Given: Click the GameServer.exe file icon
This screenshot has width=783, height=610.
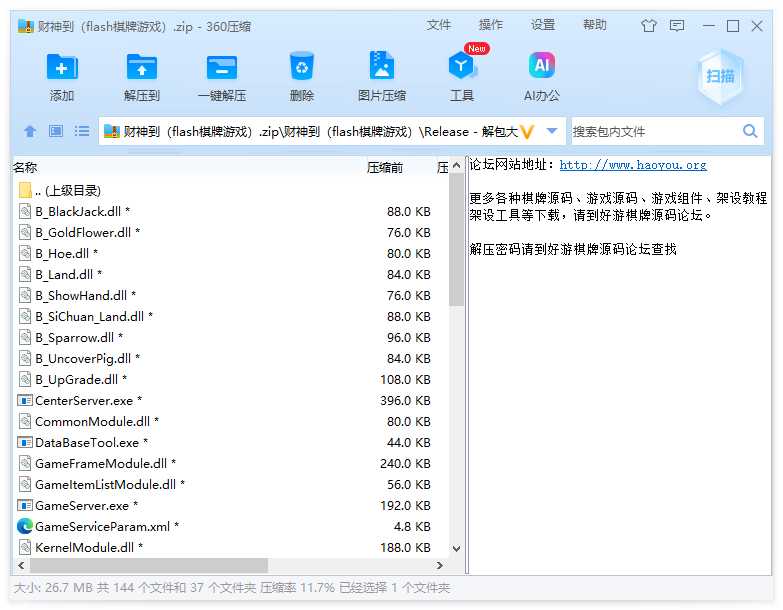Looking at the screenshot, I should 25,505.
